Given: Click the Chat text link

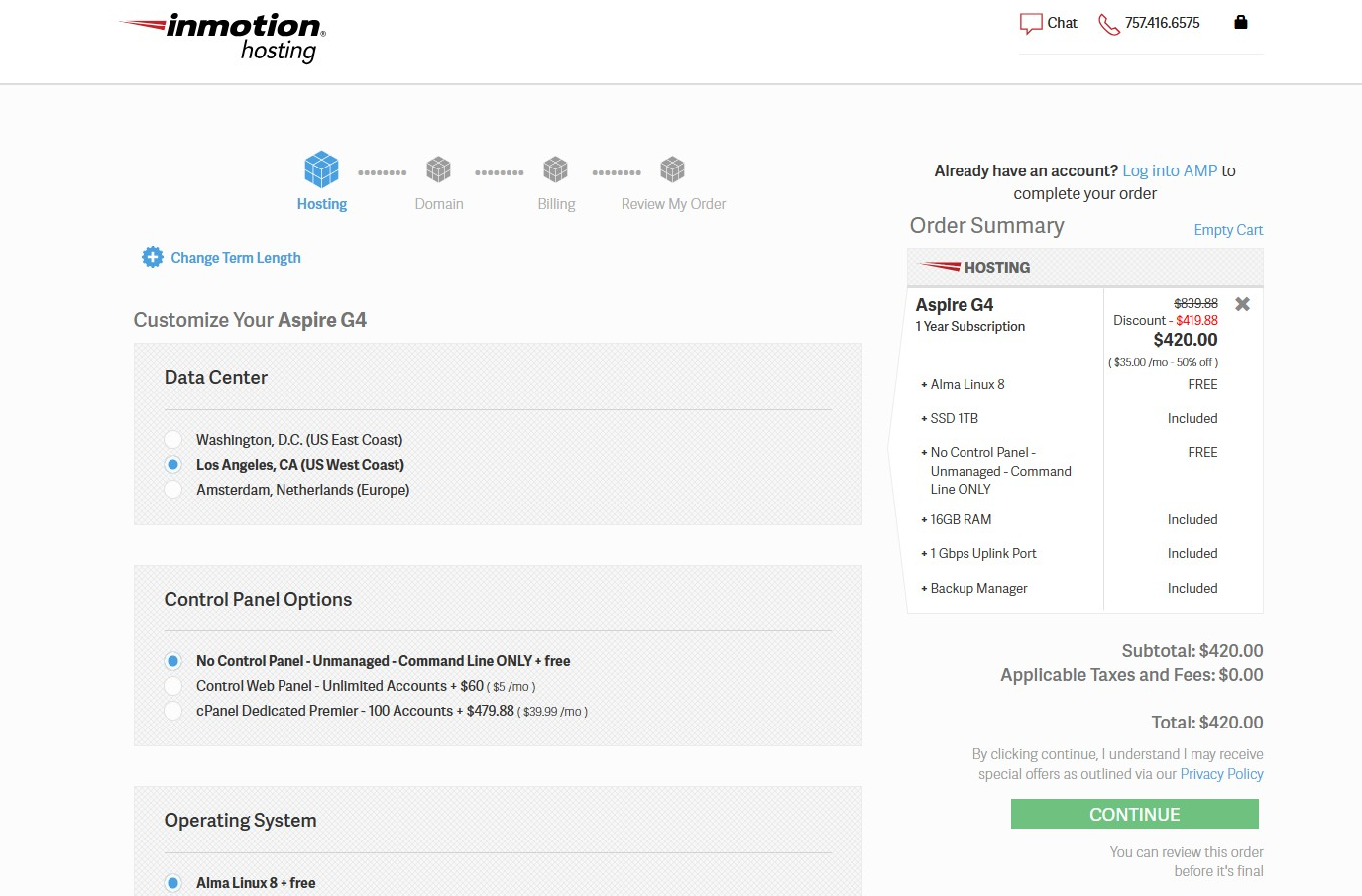Looking at the screenshot, I should click(x=1062, y=23).
